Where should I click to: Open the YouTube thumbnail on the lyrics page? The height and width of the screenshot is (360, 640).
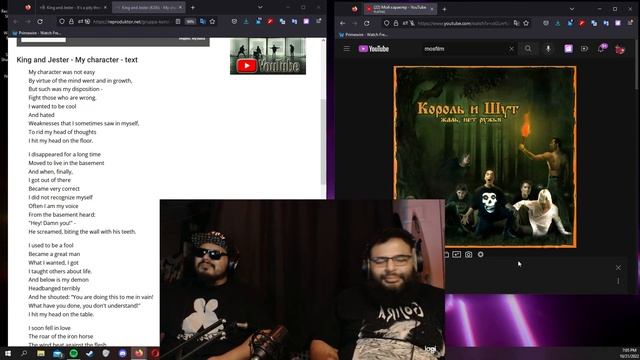268,56
